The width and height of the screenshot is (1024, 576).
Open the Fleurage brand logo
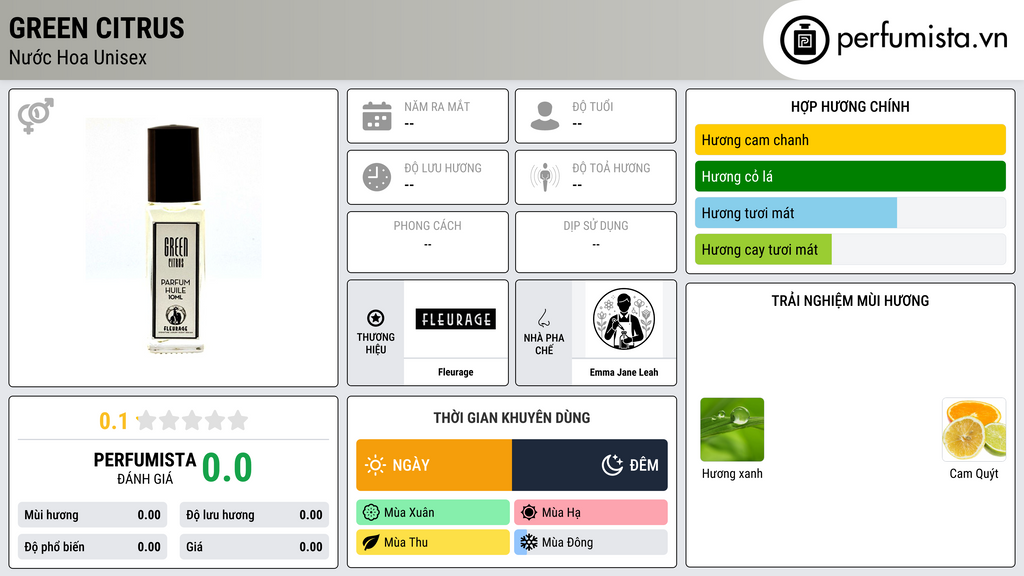[x=455, y=319]
